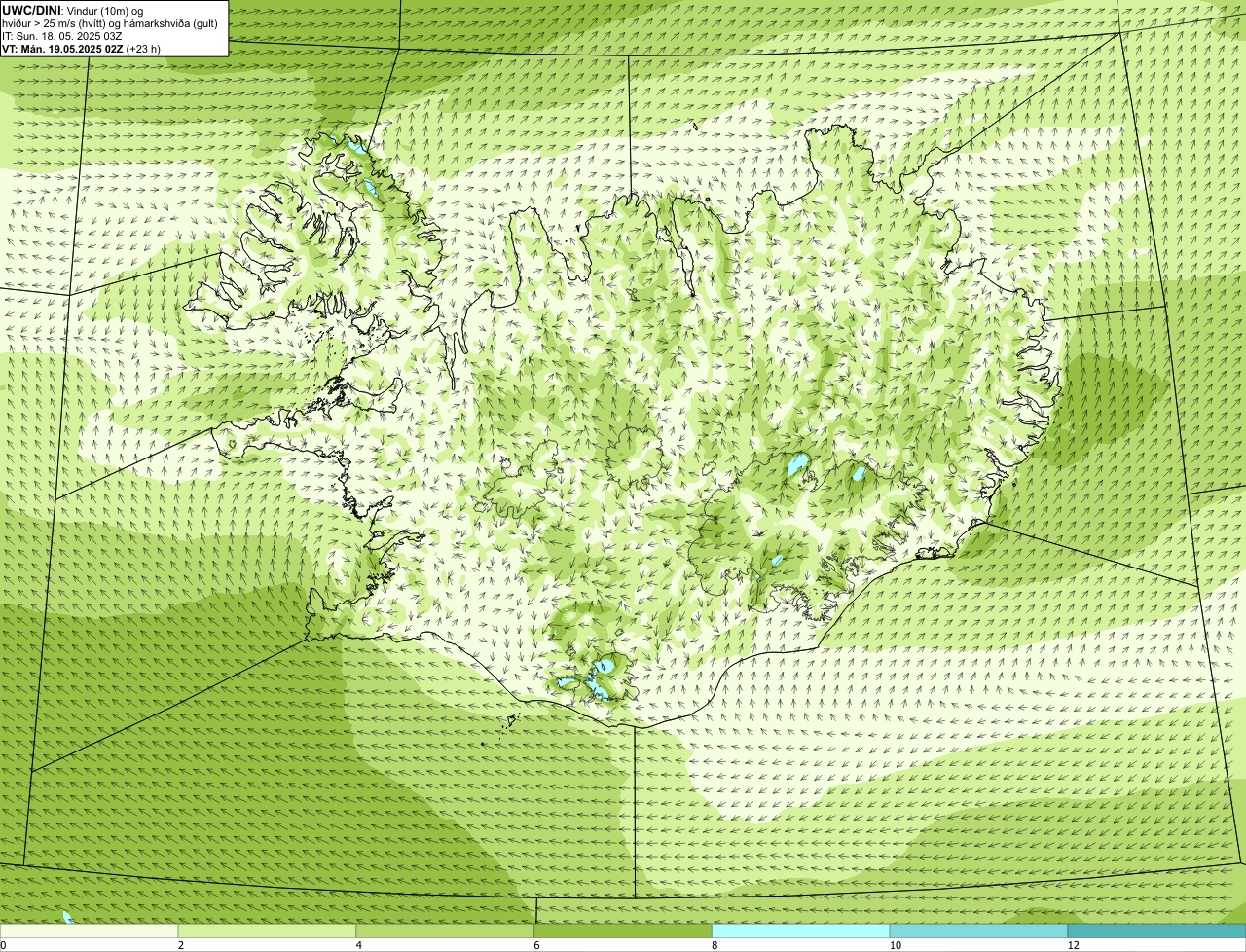Click the colorbar tick label '6'
This screenshot has height=952, width=1246.
(x=535, y=945)
